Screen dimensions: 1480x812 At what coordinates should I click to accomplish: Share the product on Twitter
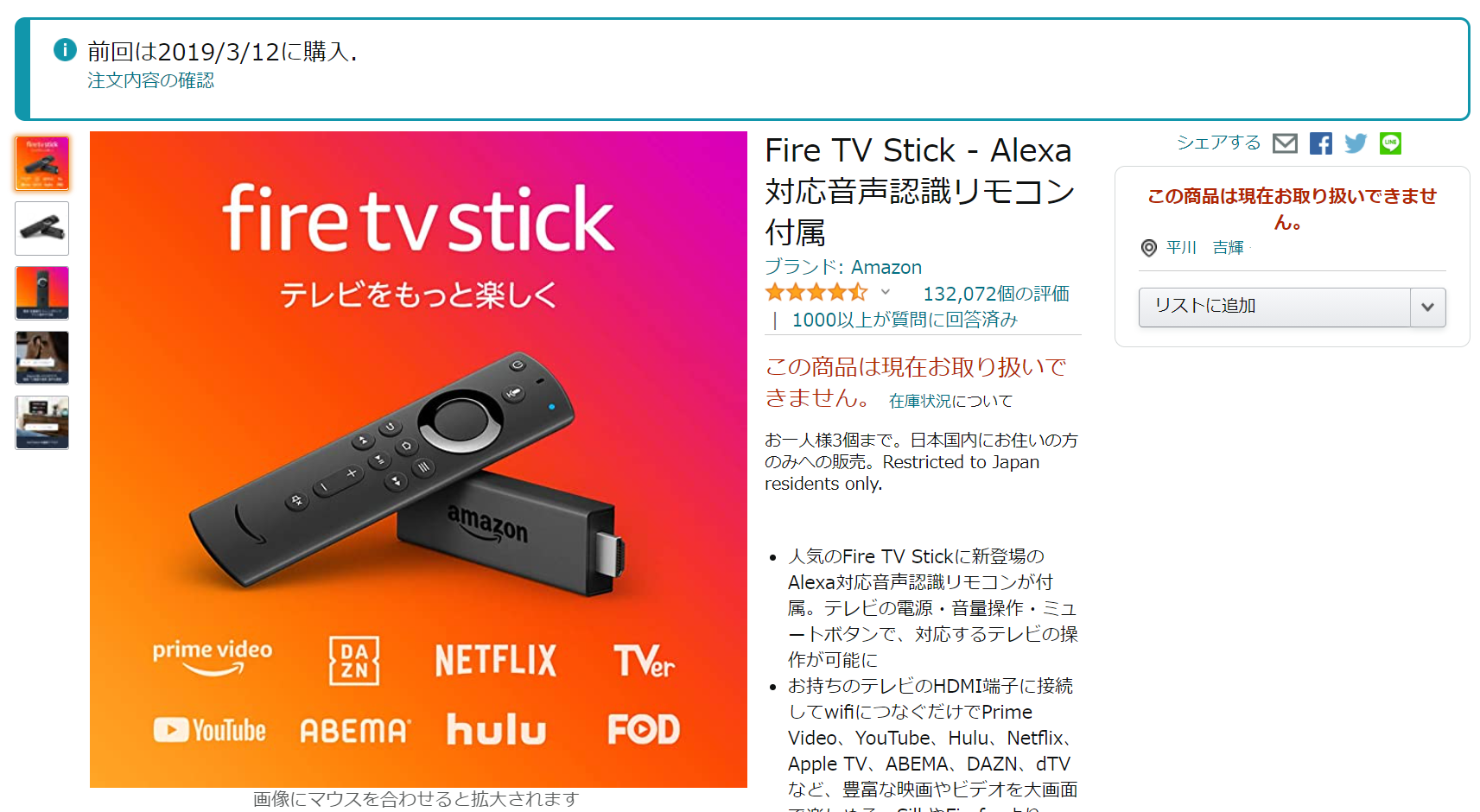[x=1356, y=143]
